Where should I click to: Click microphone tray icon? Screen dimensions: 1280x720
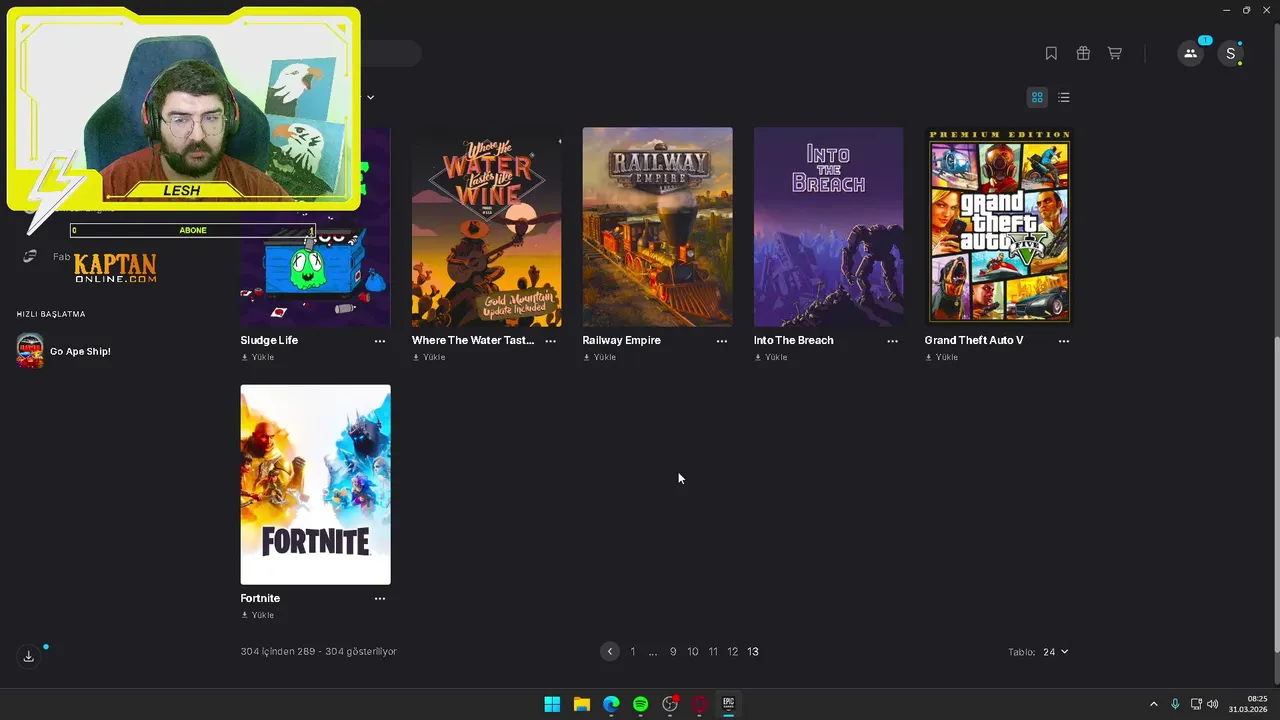pyautogui.click(x=1175, y=704)
